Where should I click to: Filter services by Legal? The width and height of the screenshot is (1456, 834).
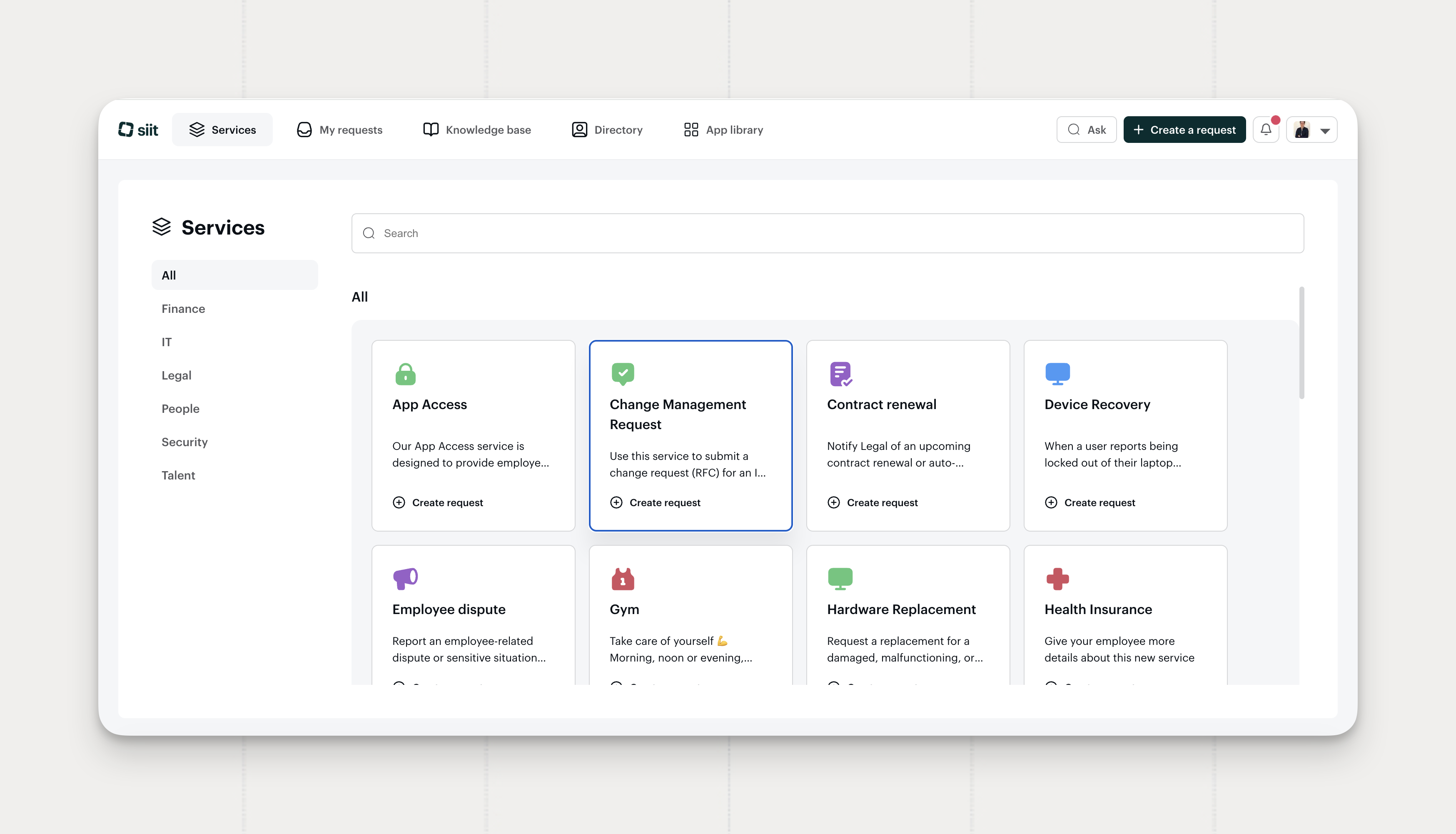click(235, 375)
